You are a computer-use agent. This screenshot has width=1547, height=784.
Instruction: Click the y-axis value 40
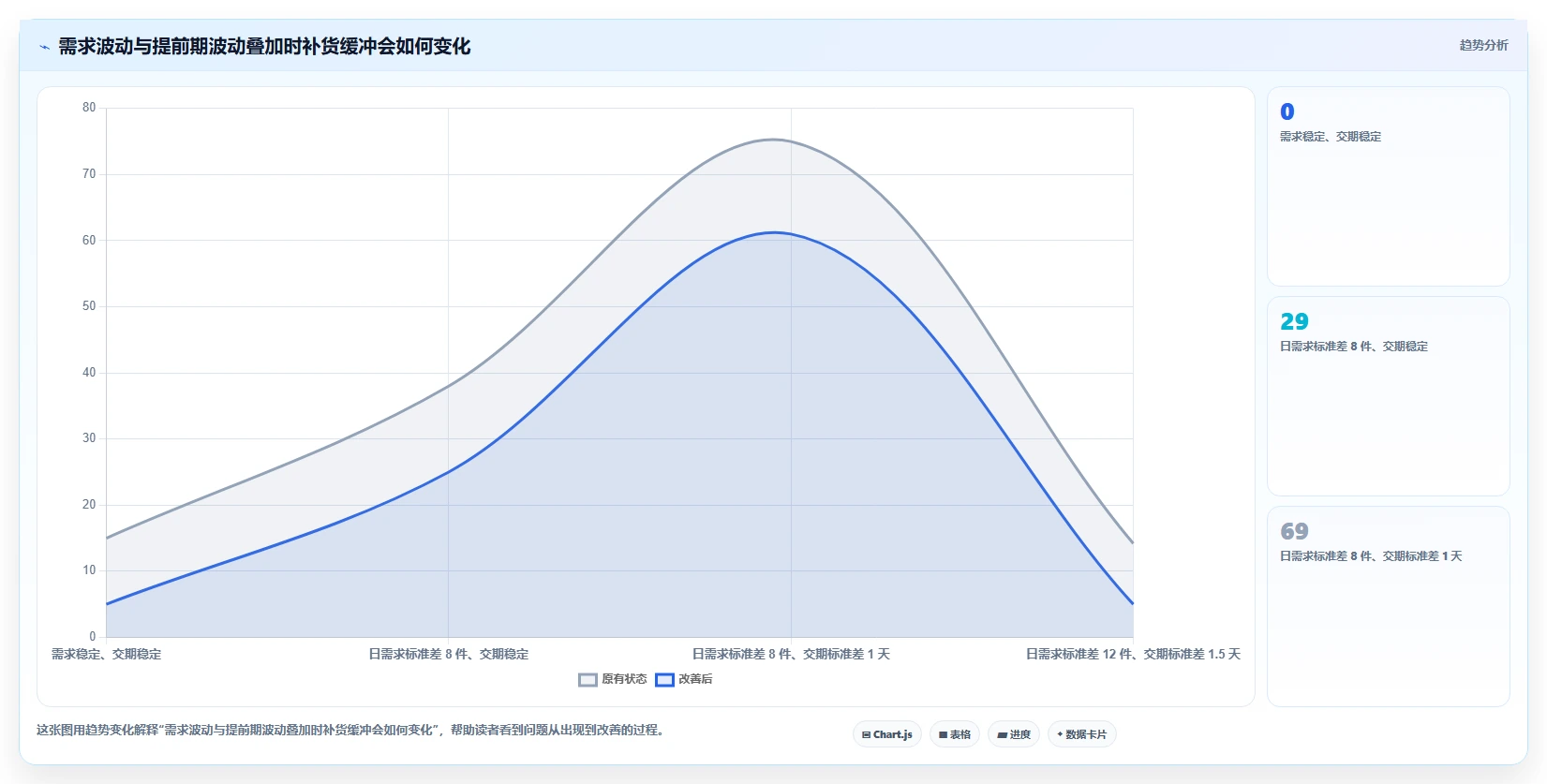(x=89, y=373)
